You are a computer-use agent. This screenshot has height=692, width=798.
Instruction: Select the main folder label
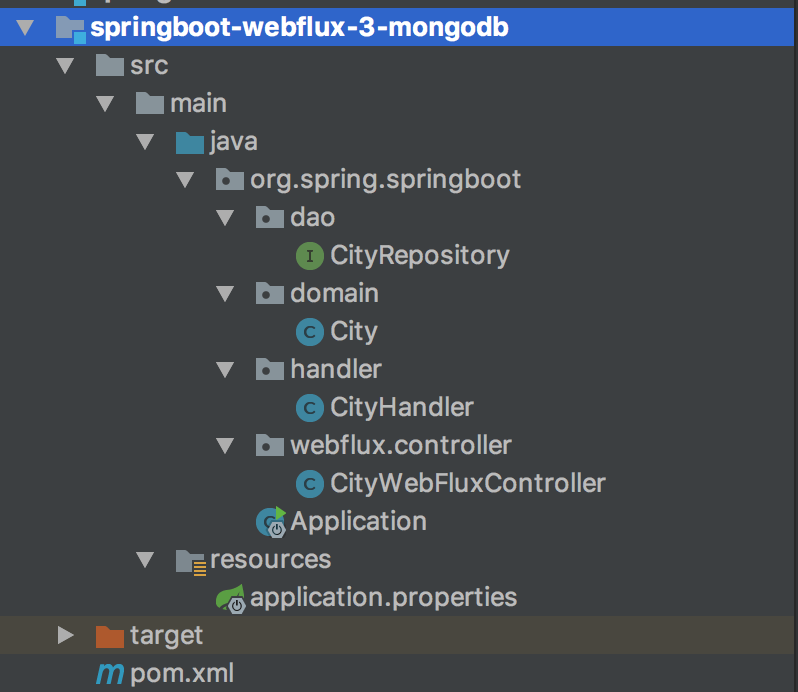click(x=198, y=104)
